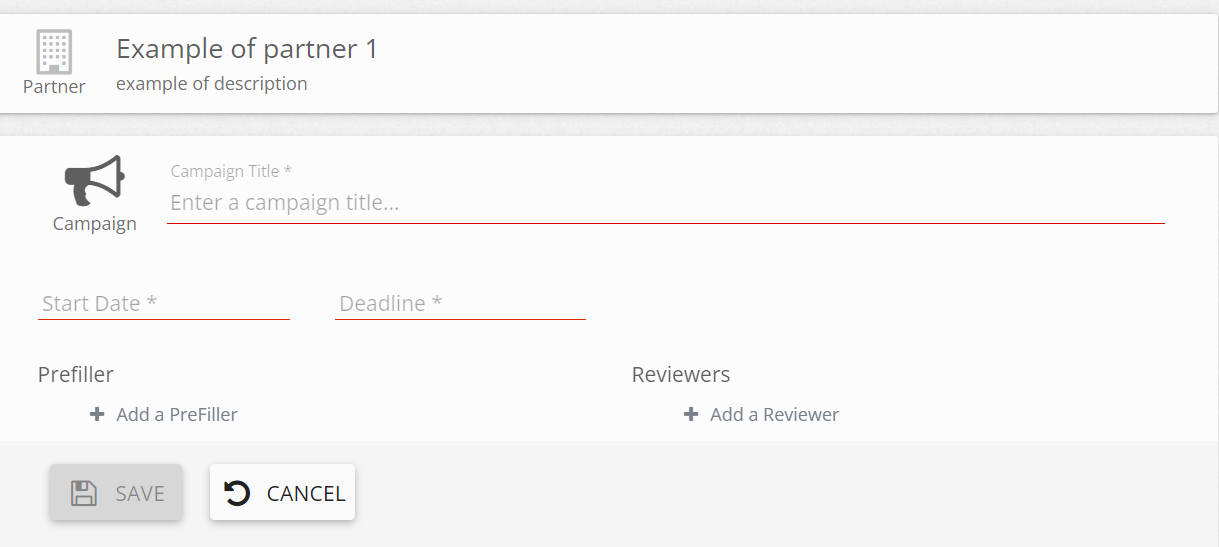1219x547 pixels.
Task: Click the Campaign label under the megaphone
Action: click(95, 224)
